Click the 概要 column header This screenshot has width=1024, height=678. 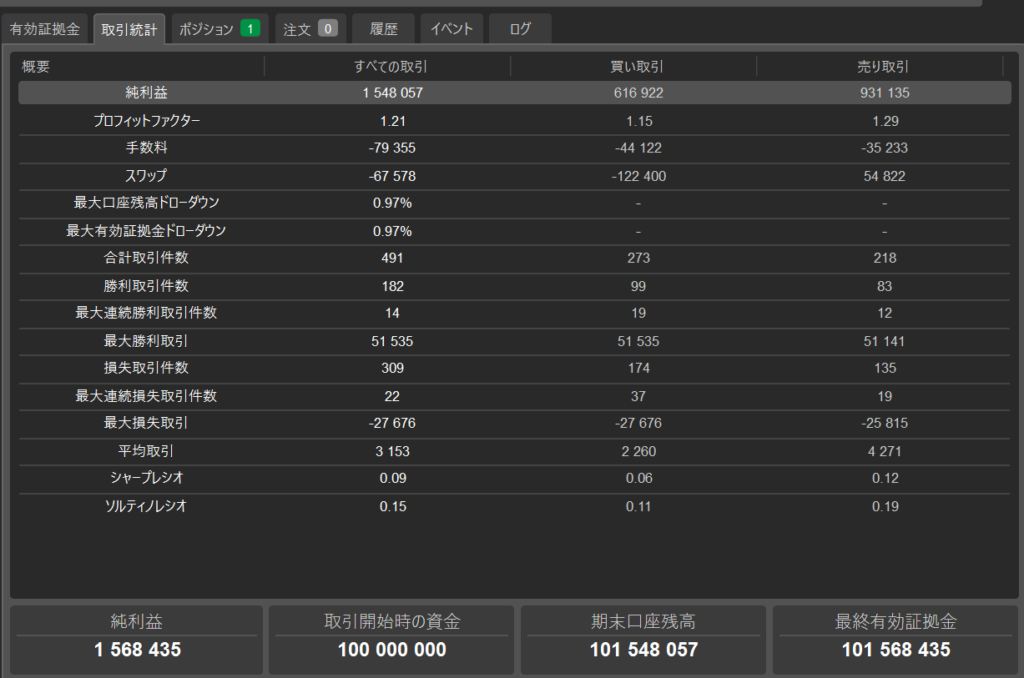coord(36,66)
